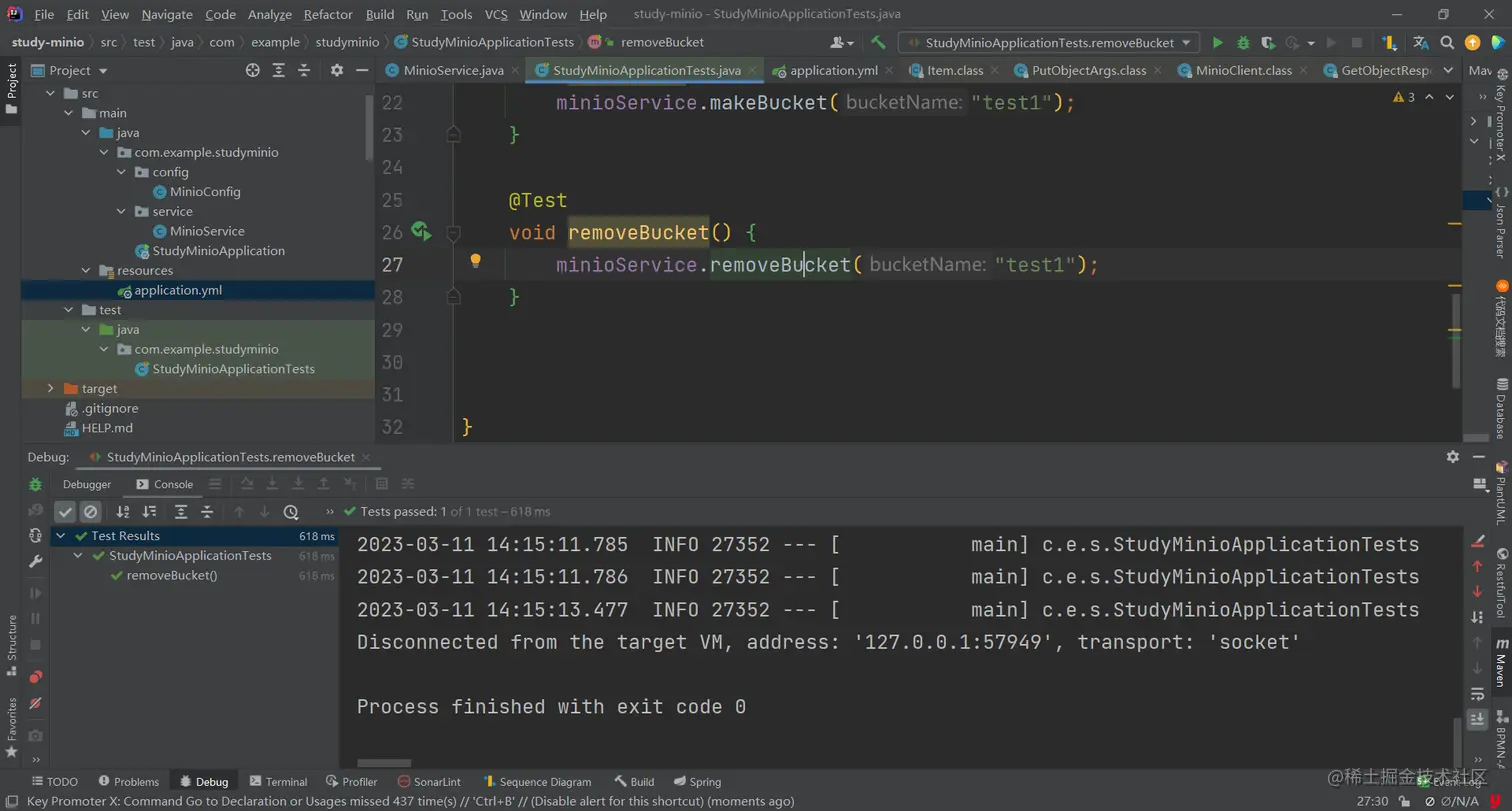Open Search Everywhere magnifier icon
Screen dimensions: 1512x811
coord(1446,43)
